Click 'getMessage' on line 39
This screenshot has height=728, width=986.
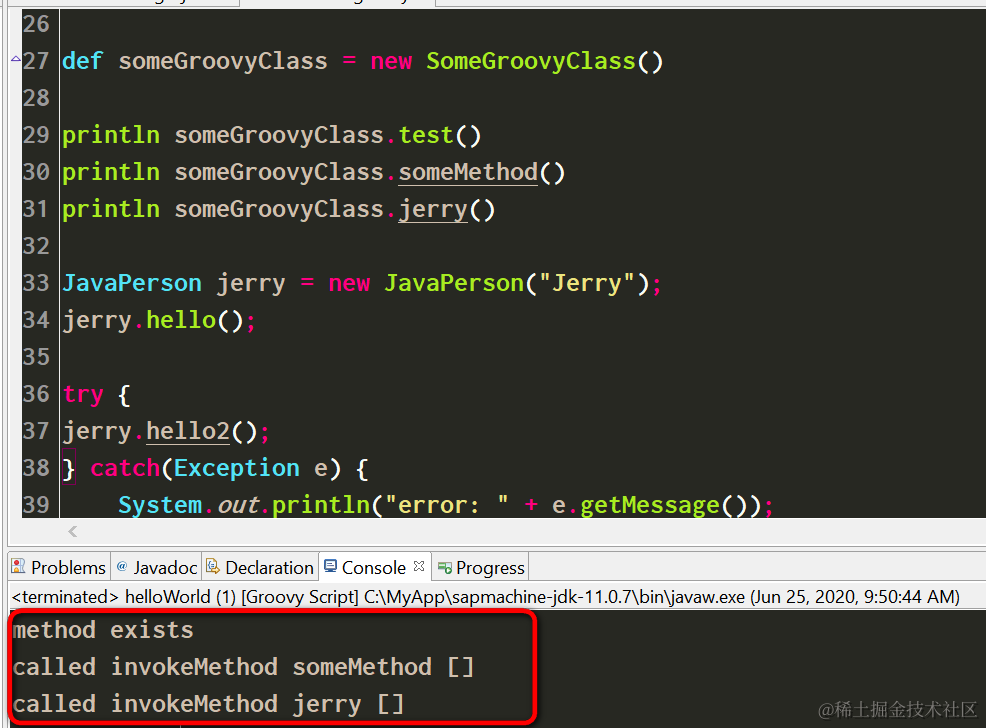coord(649,505)
